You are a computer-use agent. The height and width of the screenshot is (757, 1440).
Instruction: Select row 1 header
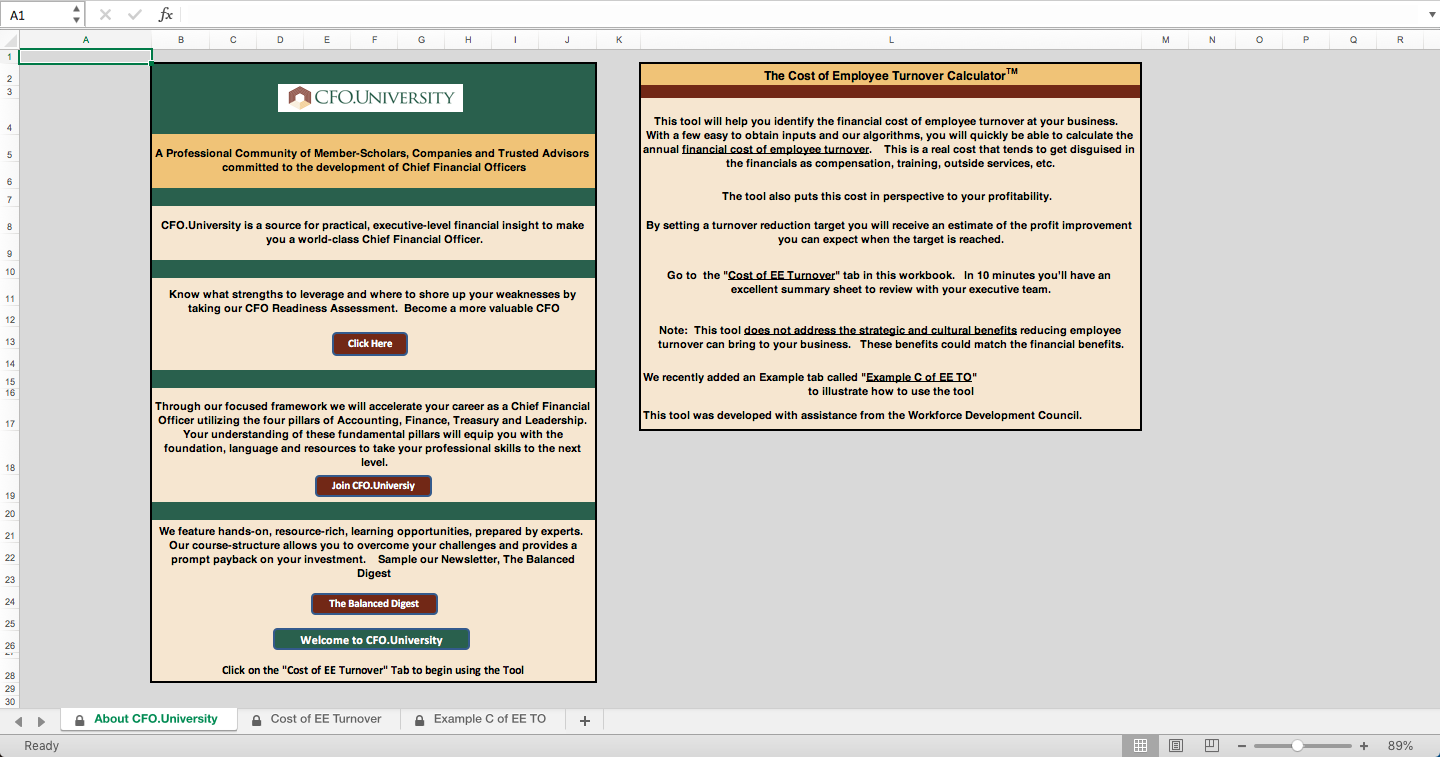pyautogui.click(x=9, y=57)
